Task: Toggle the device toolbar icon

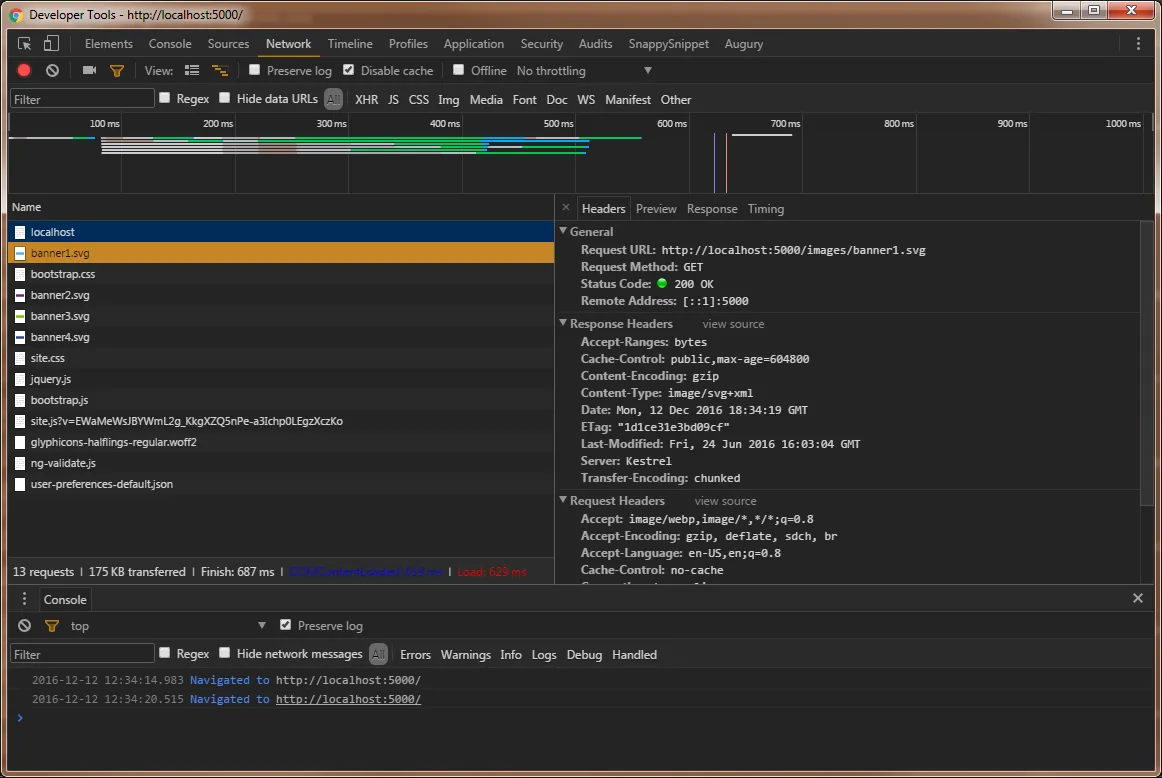Action: tap(51, 44)
